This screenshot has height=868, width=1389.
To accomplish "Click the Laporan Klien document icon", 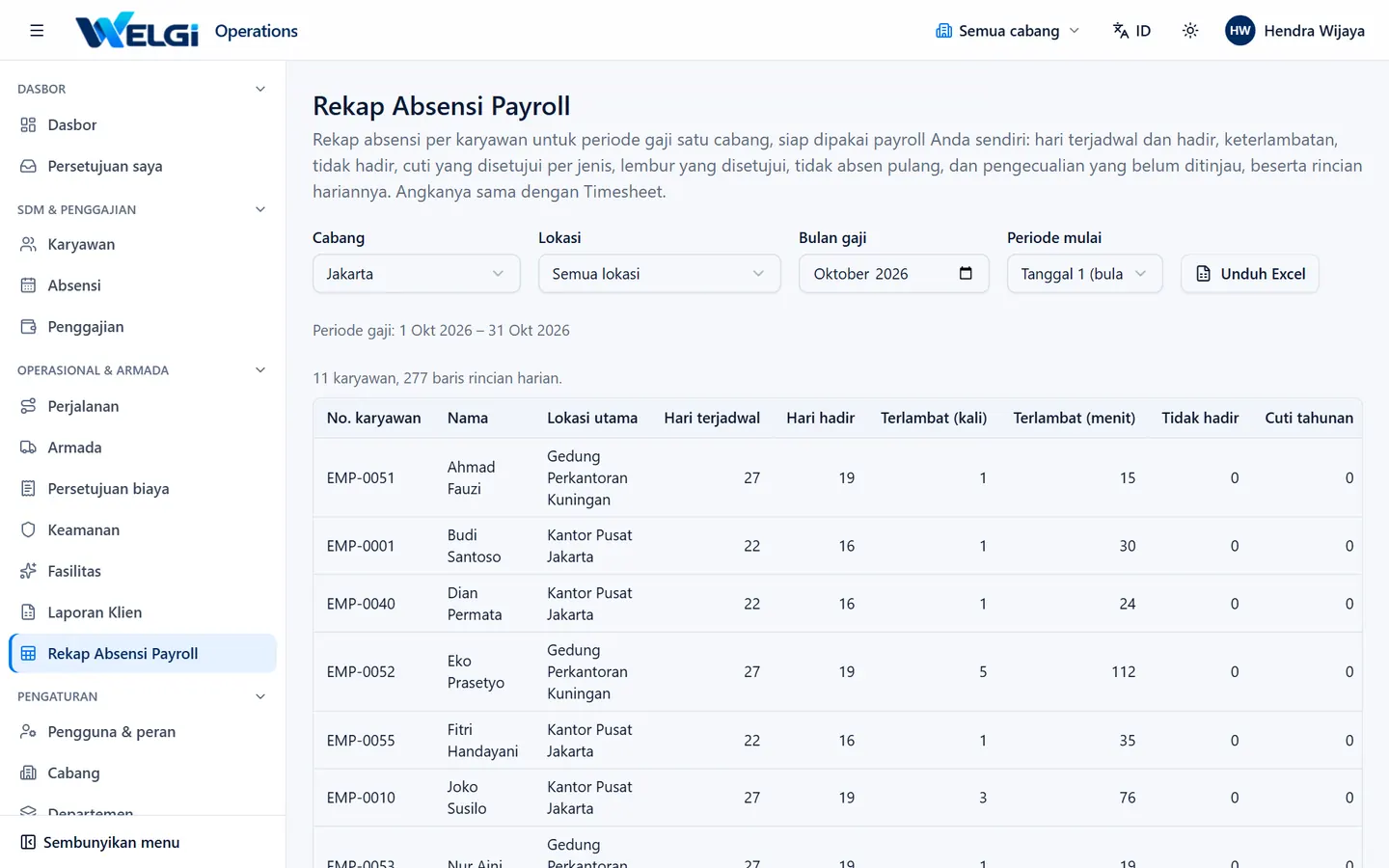I will coord(28,612).
